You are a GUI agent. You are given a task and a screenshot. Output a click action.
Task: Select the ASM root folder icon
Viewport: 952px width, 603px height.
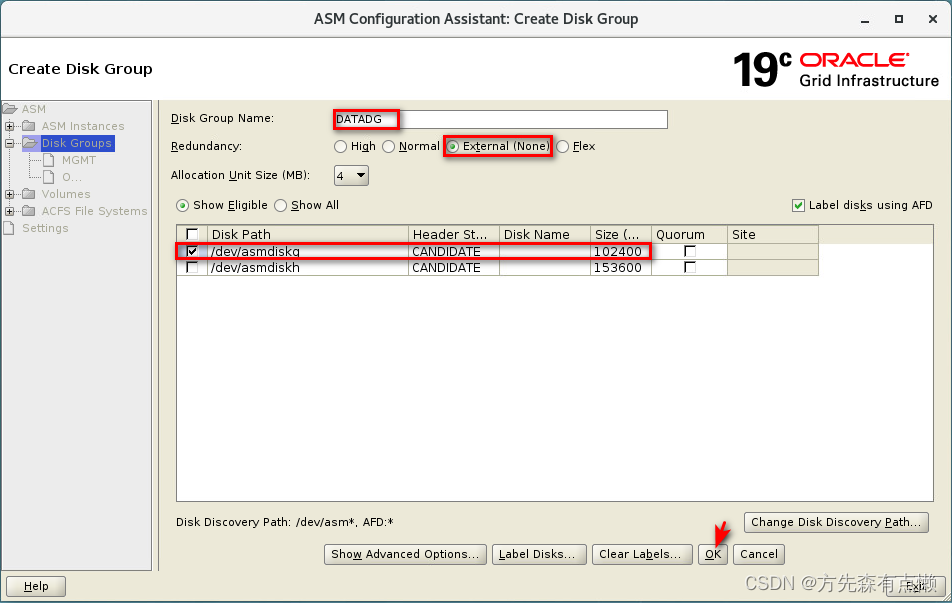point(9,109)
